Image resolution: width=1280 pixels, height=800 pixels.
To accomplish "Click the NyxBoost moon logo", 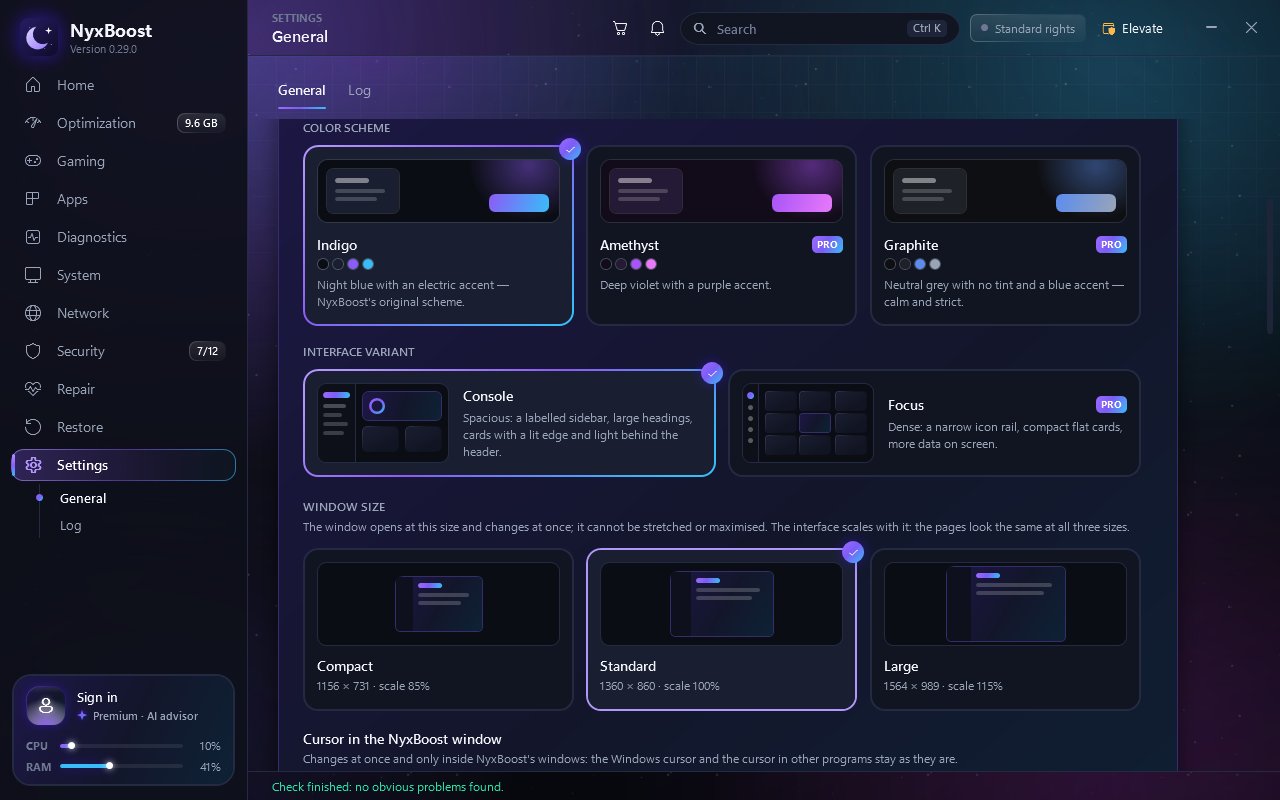I will tap(39, 38).
